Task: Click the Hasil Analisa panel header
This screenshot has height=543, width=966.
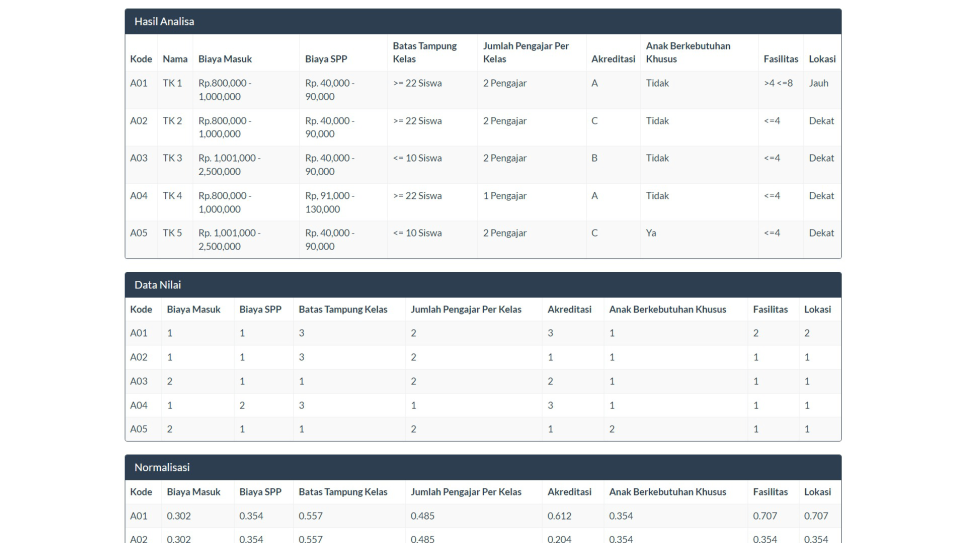Action: tap(483, 22)
